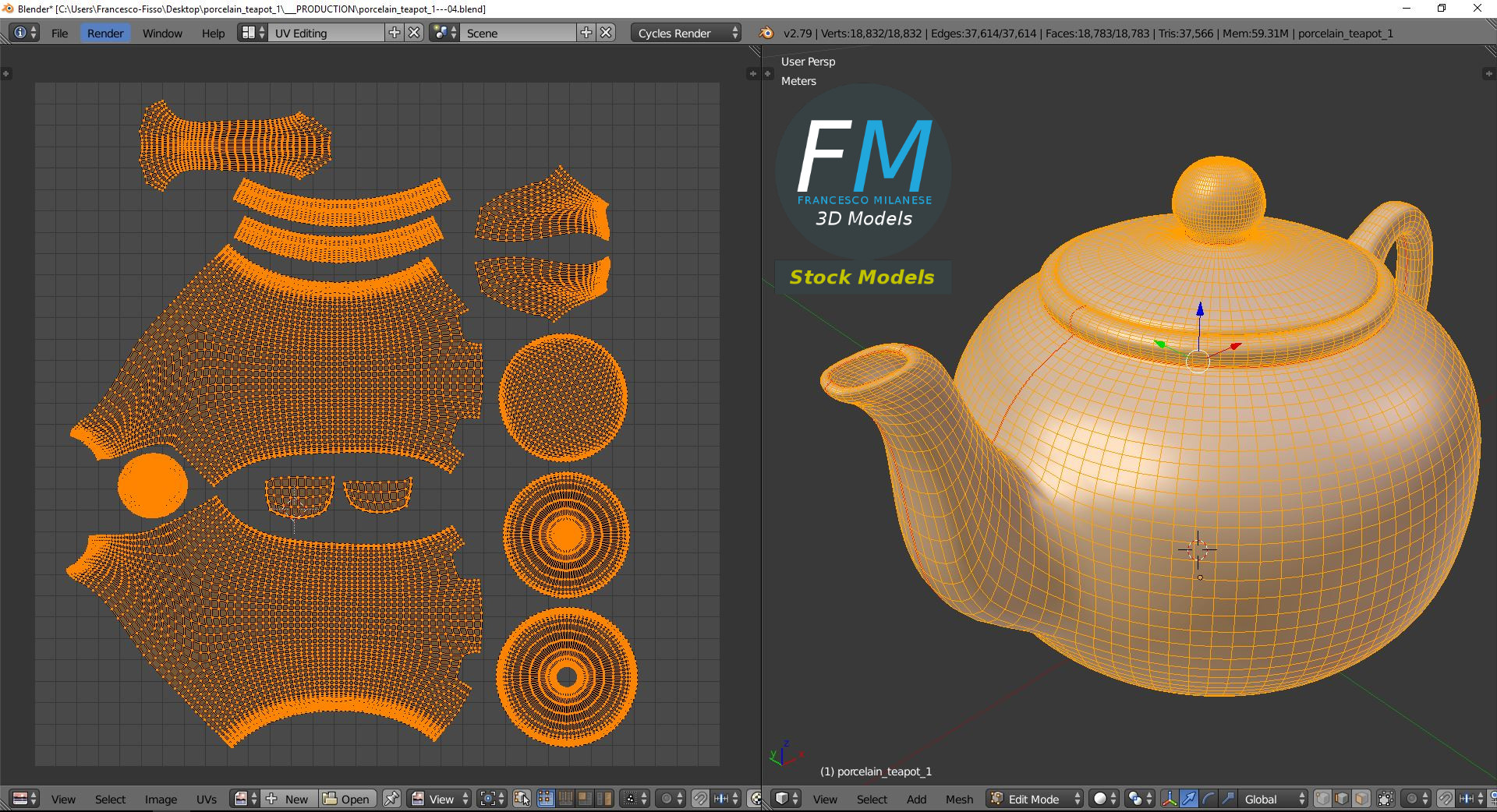The height and width of the screenshot is (812, 1497).
Task: Open the Render menu
Action: pos(104,33)
